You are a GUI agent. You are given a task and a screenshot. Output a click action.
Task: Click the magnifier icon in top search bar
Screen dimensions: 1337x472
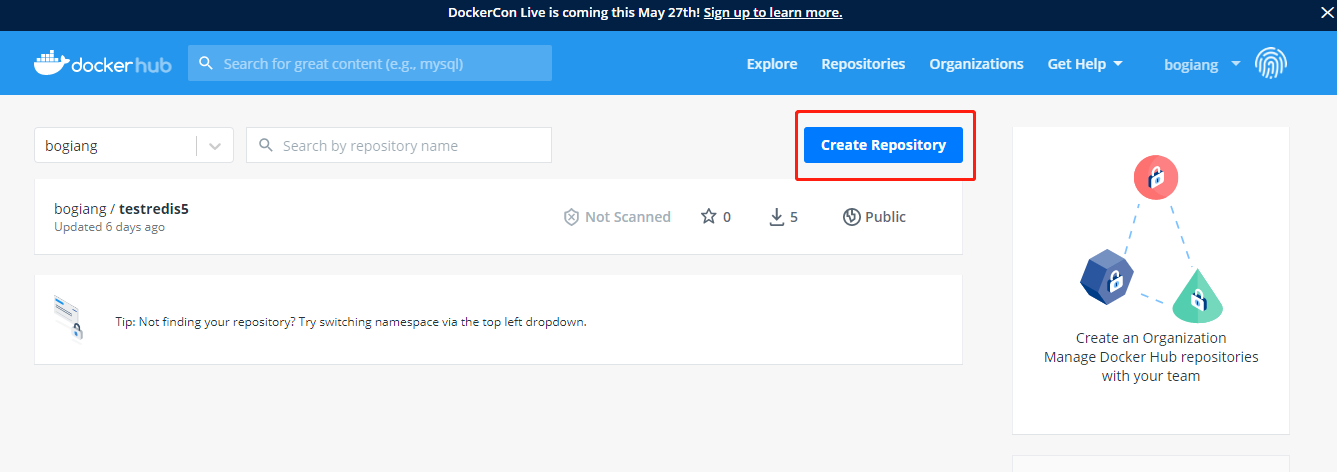[206, 63]
